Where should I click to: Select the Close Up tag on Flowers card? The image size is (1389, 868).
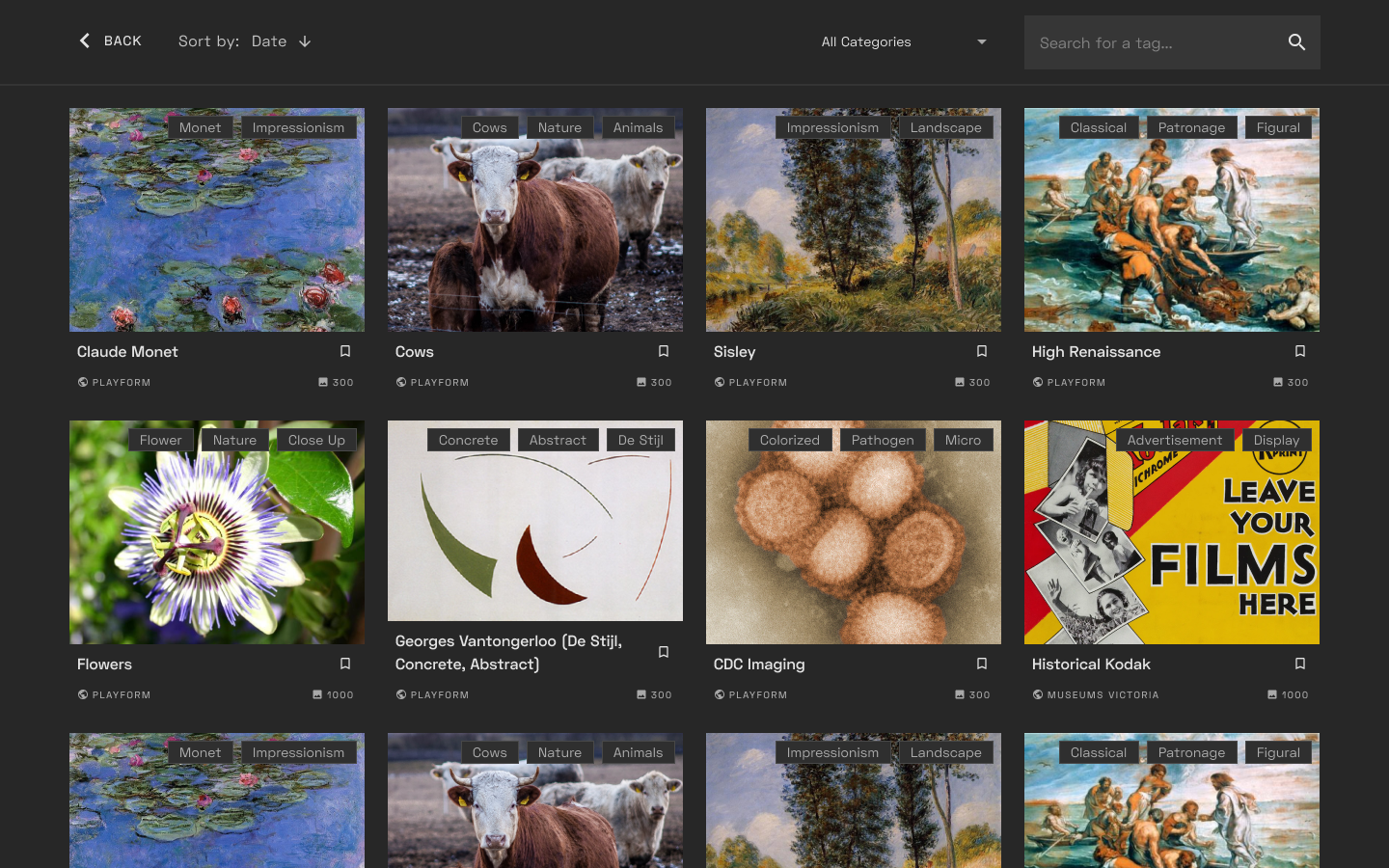point(316,440)
